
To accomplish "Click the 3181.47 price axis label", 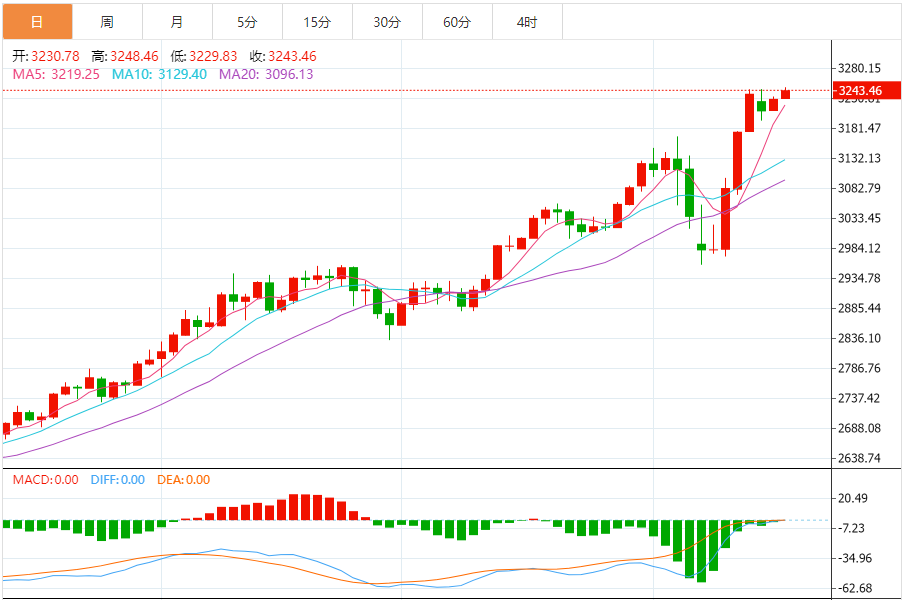I will point(859,128).
